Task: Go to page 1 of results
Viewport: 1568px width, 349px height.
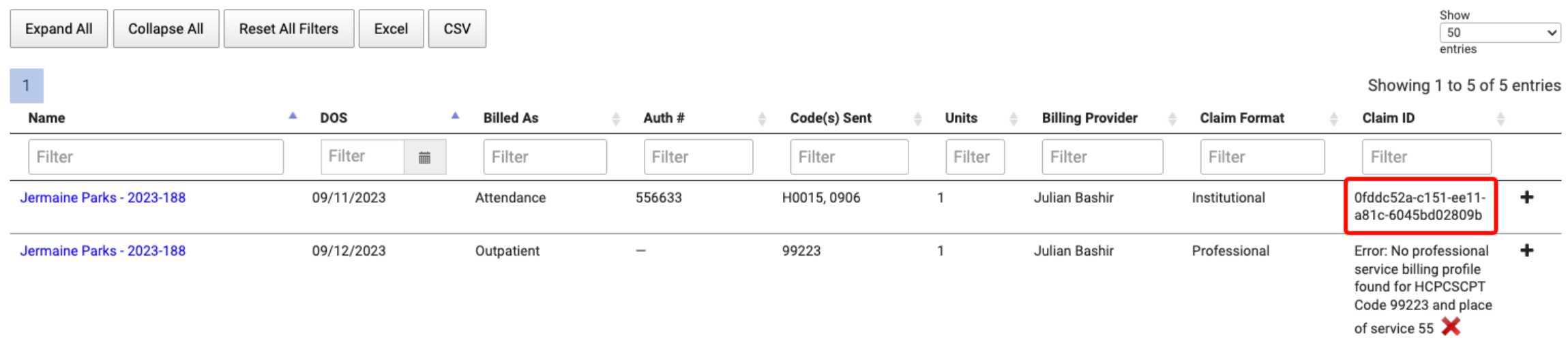Action: (x=27, y=86)
